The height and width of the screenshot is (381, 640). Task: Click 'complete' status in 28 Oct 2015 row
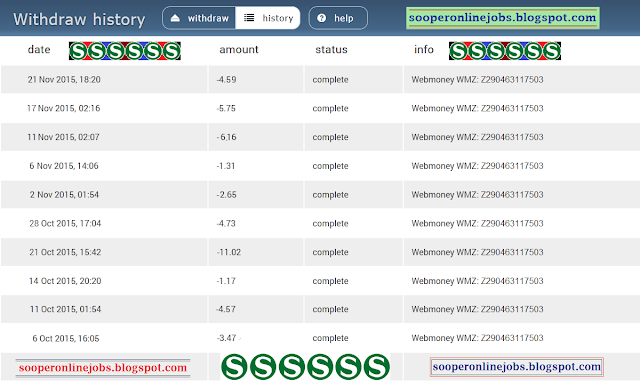click(331, 224)
